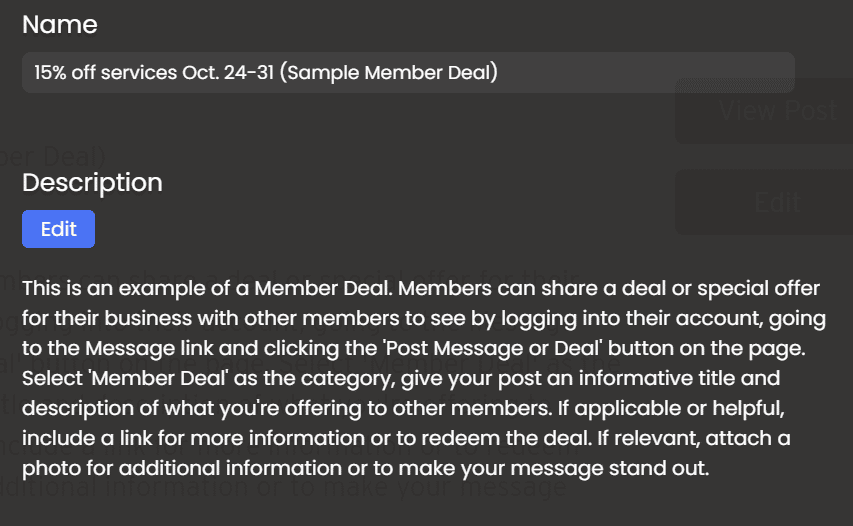Click the empty right end of Name field
The image size is (853, 526).
tap(653, 72)
